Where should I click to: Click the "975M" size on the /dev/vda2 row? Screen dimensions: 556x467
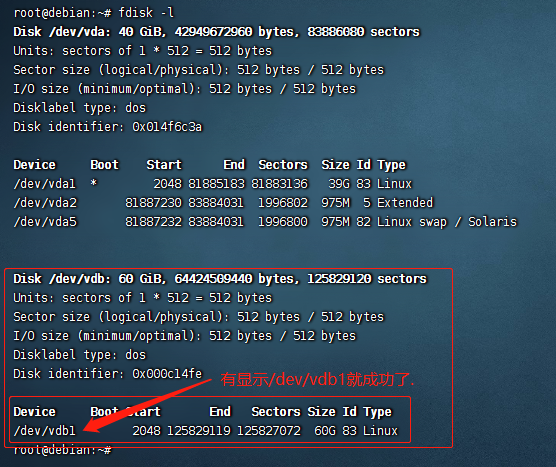[335, 202]
